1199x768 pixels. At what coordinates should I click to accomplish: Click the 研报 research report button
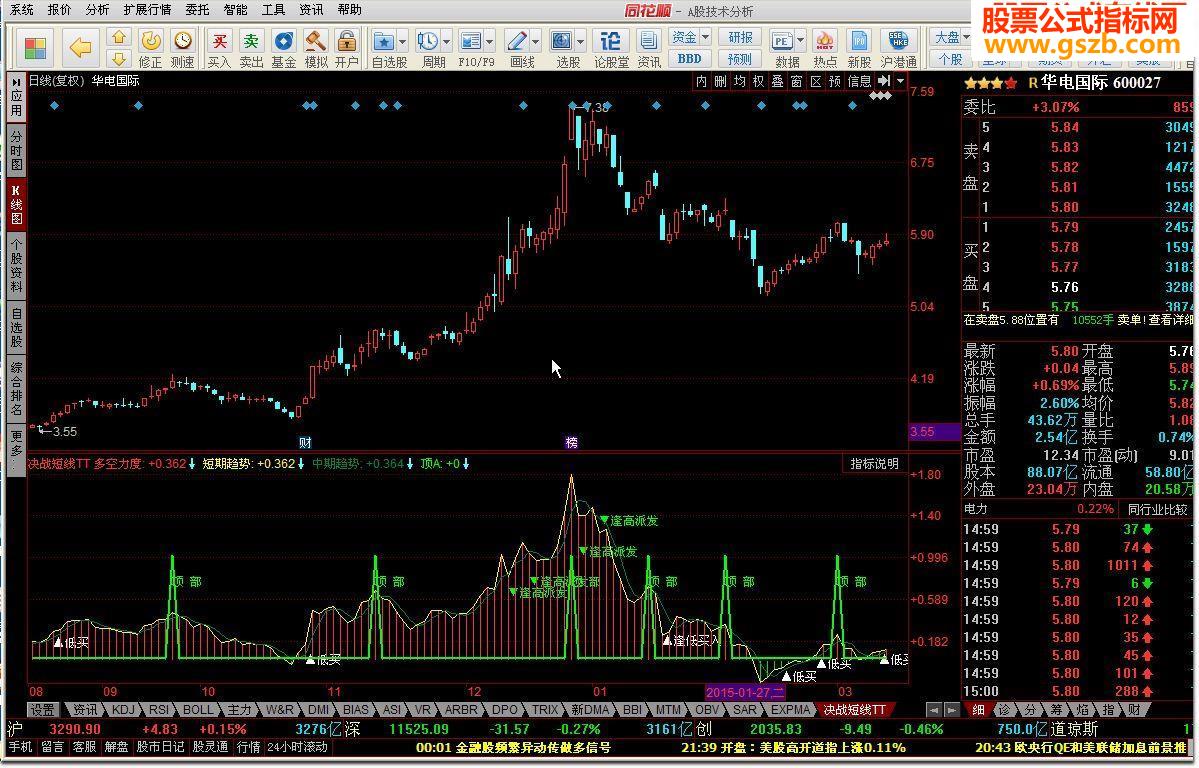coord(740,37)
